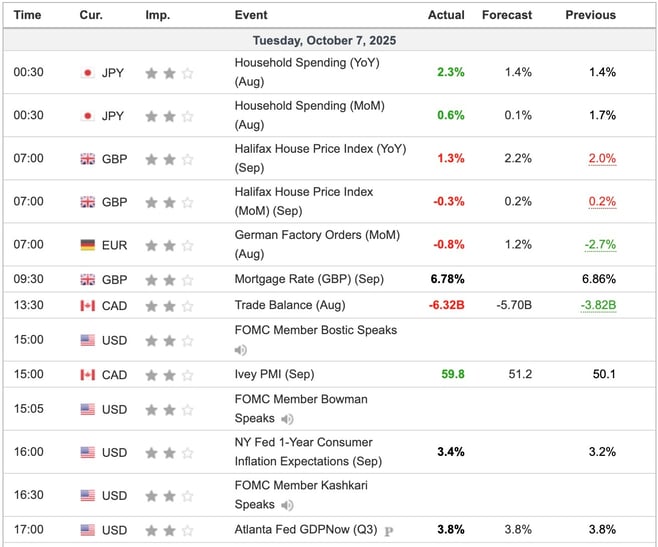Screen dimensions: 658x547
Task: Click the revised previous value -3.82B for Trade Balance
Action: [x=597, y=305]
